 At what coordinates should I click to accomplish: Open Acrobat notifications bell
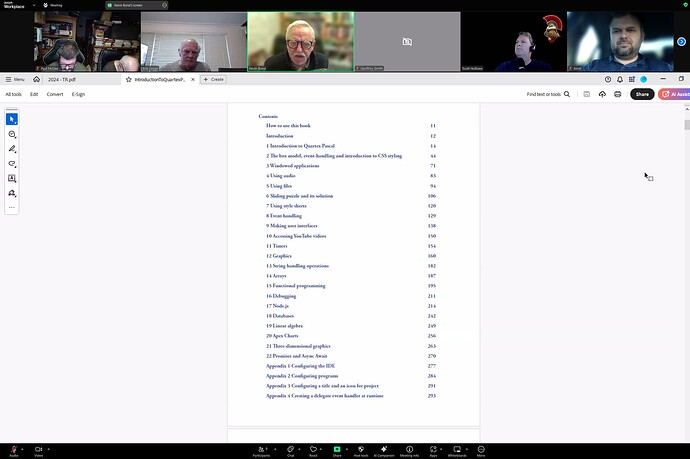tap(620, 80)
